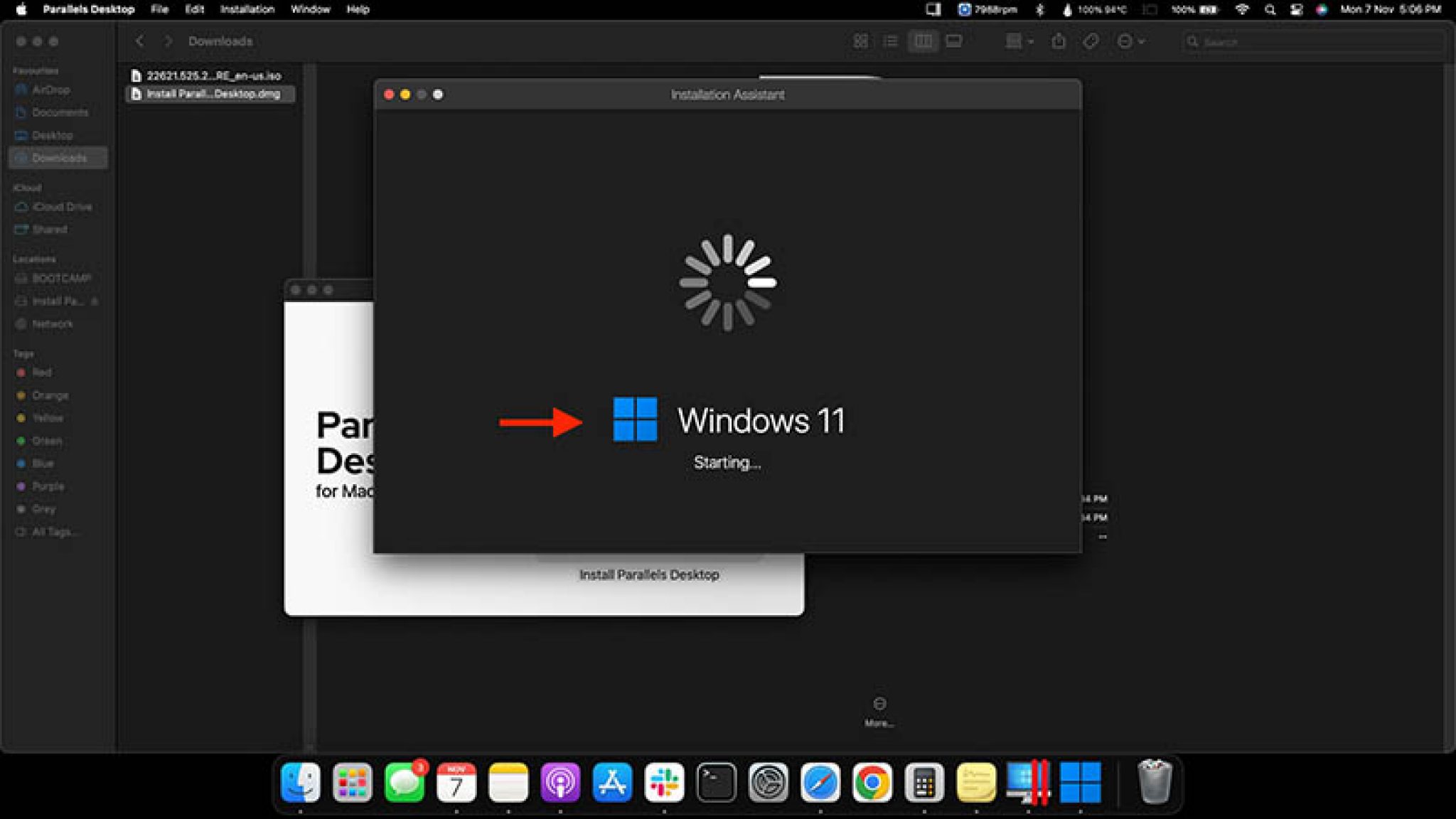Open the Help menu
This screenshot has height=819, width=1456.
[358, 9]
